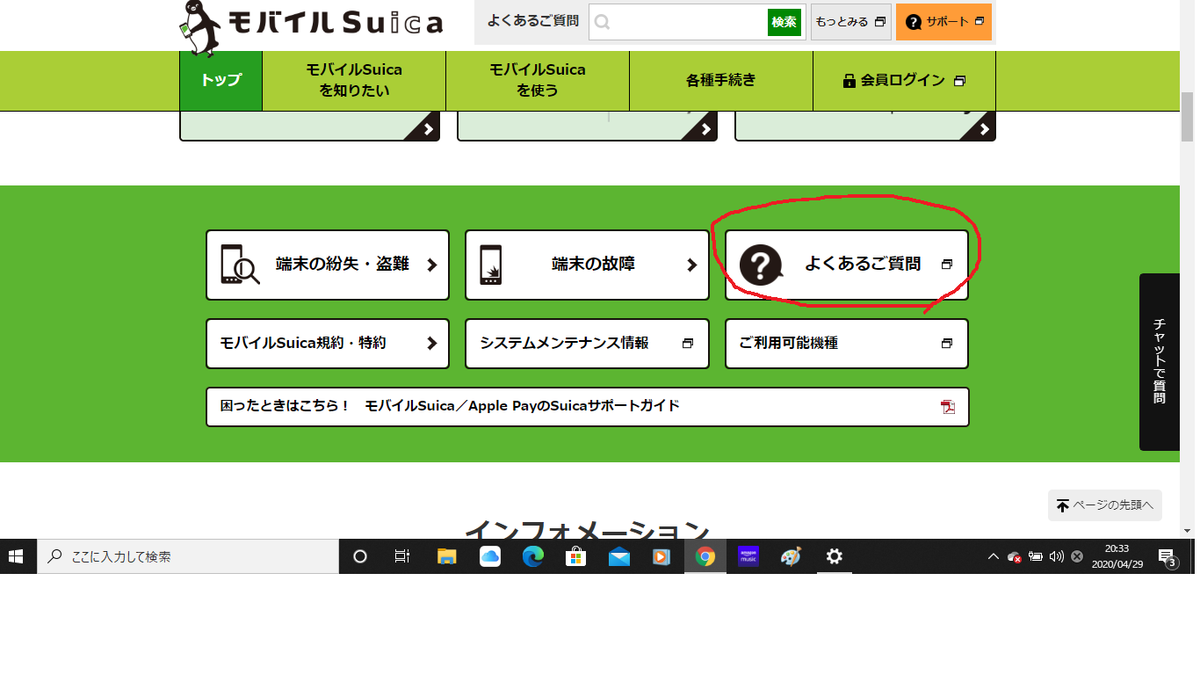Open Settings gear in the taskbar
This screenshot has height=675, width=1200.
835,557
